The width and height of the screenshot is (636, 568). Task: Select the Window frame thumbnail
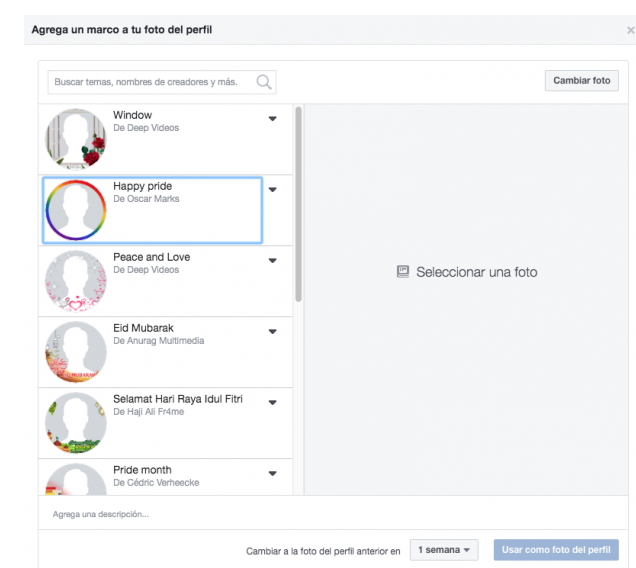coord(75,139)
